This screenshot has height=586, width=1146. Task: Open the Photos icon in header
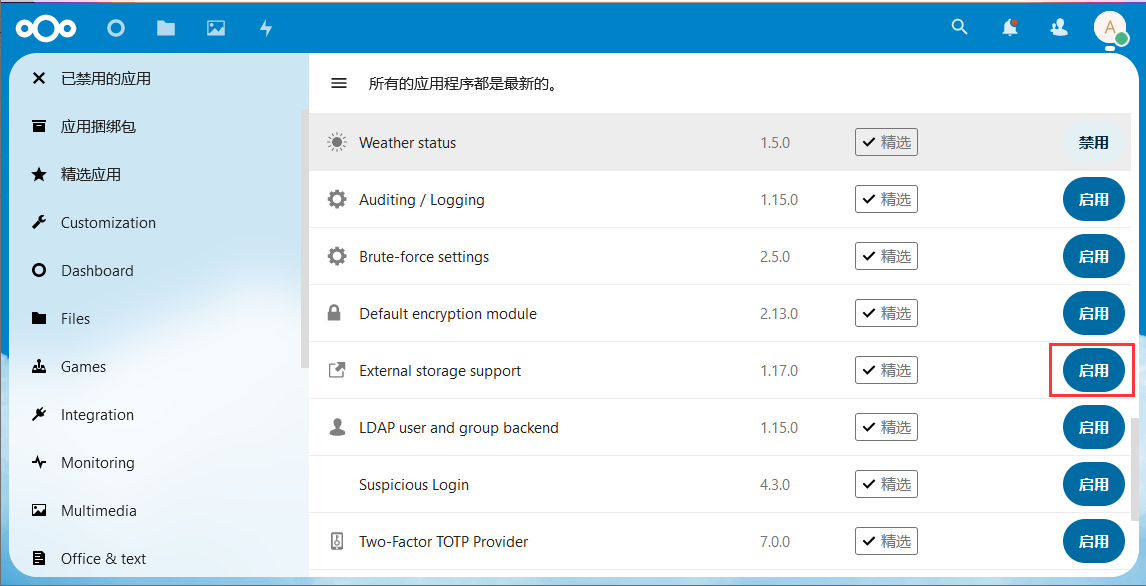point(216,28)
